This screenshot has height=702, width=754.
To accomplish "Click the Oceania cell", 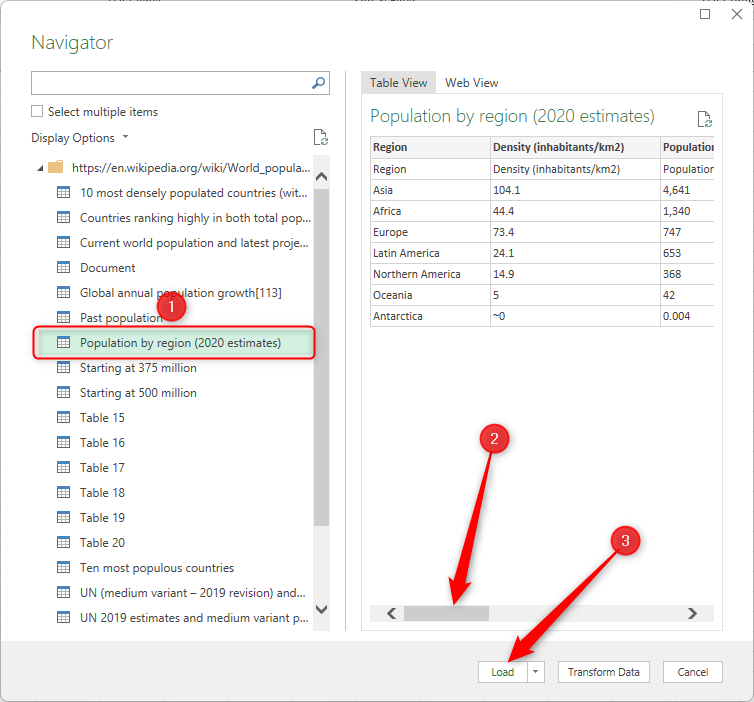I will pyautogui.click(x=430, y=295).
